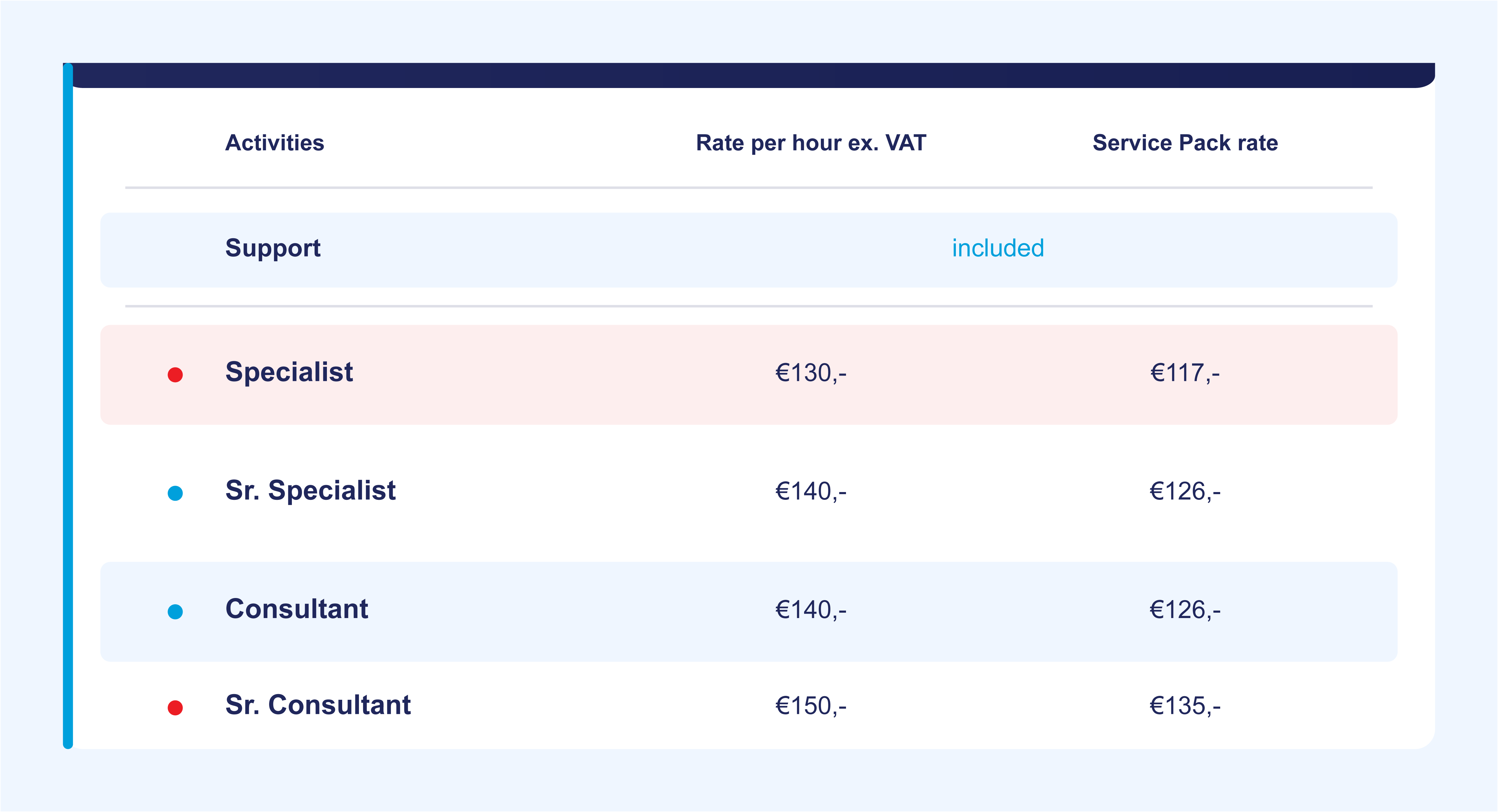Click the Sr. Consultant €150 hourly rate

811,706
